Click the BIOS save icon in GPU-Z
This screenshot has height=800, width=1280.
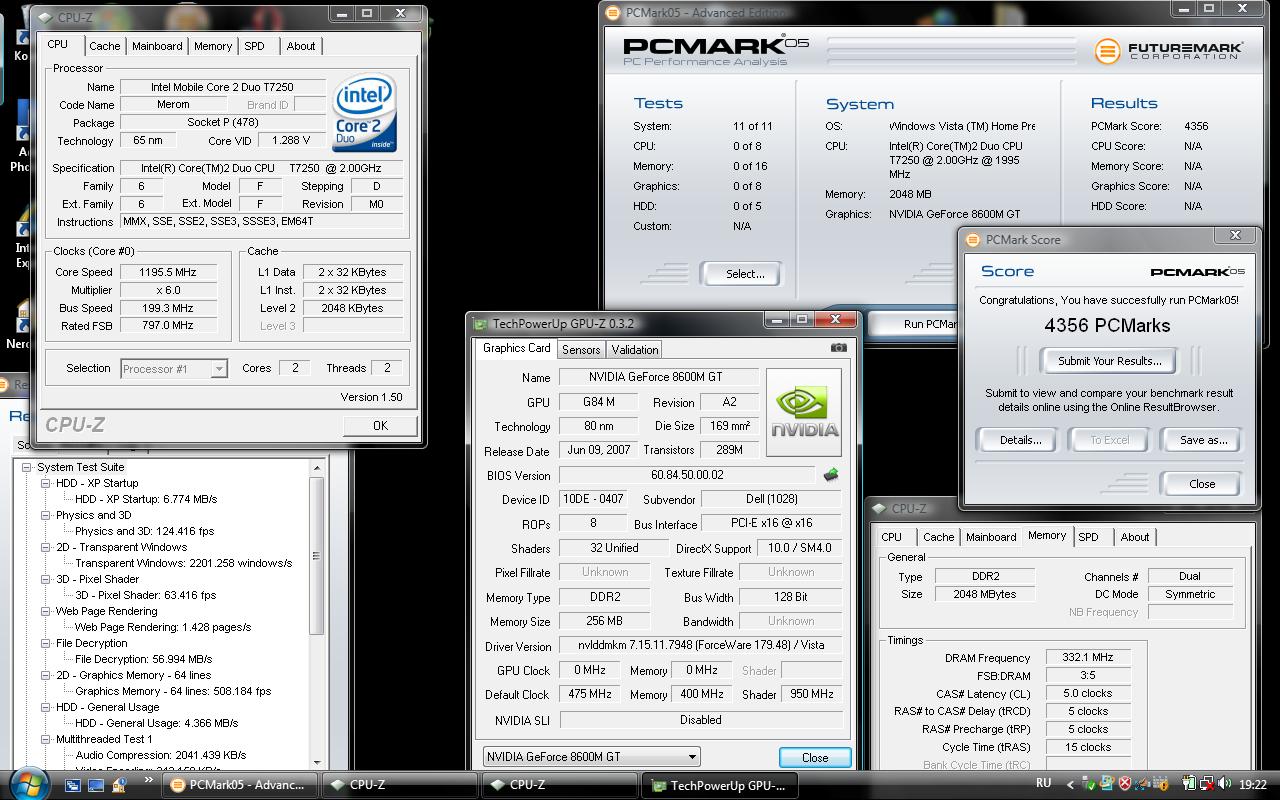coord(830,475)
